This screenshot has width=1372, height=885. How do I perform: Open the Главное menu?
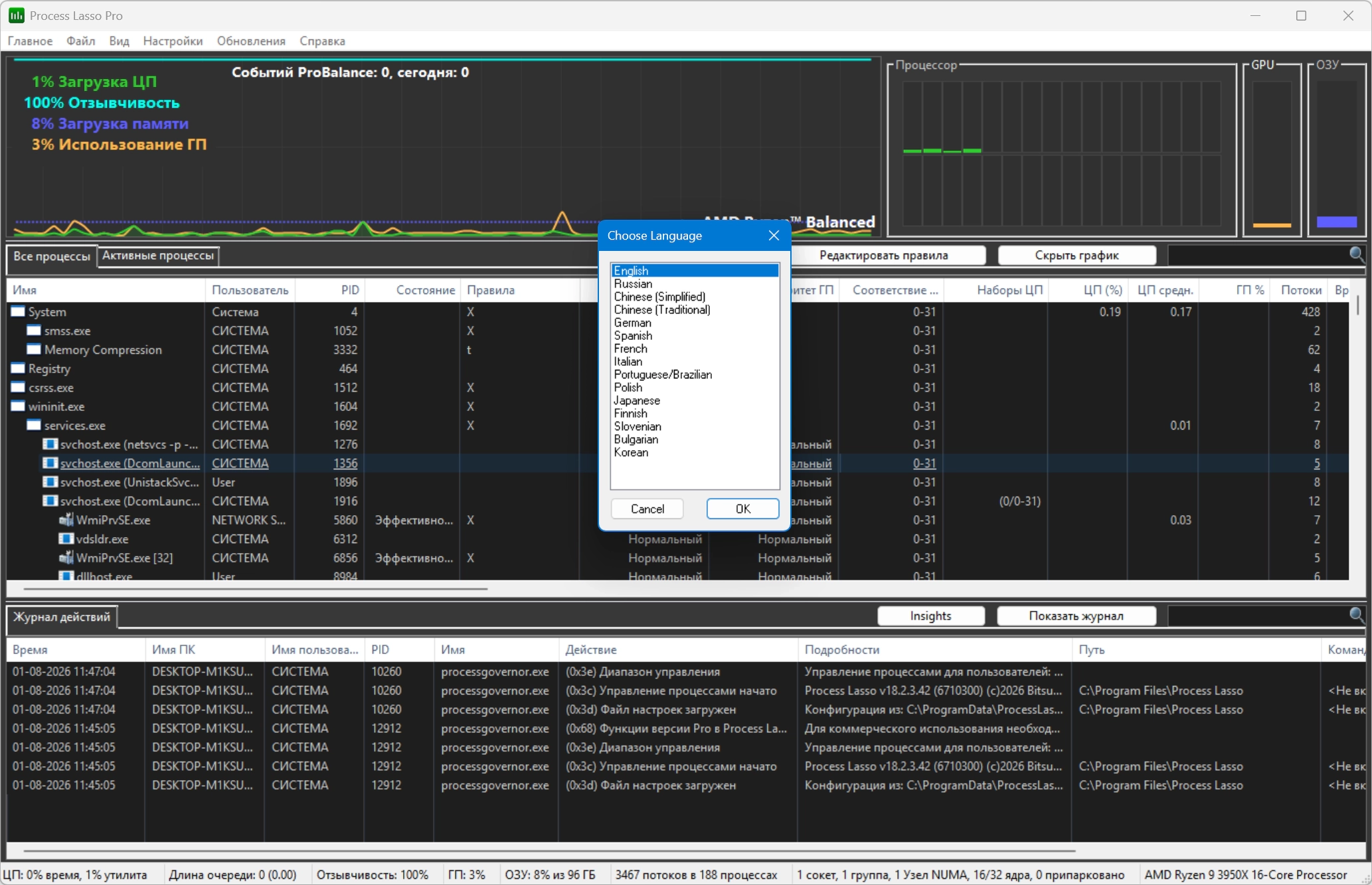30,41
